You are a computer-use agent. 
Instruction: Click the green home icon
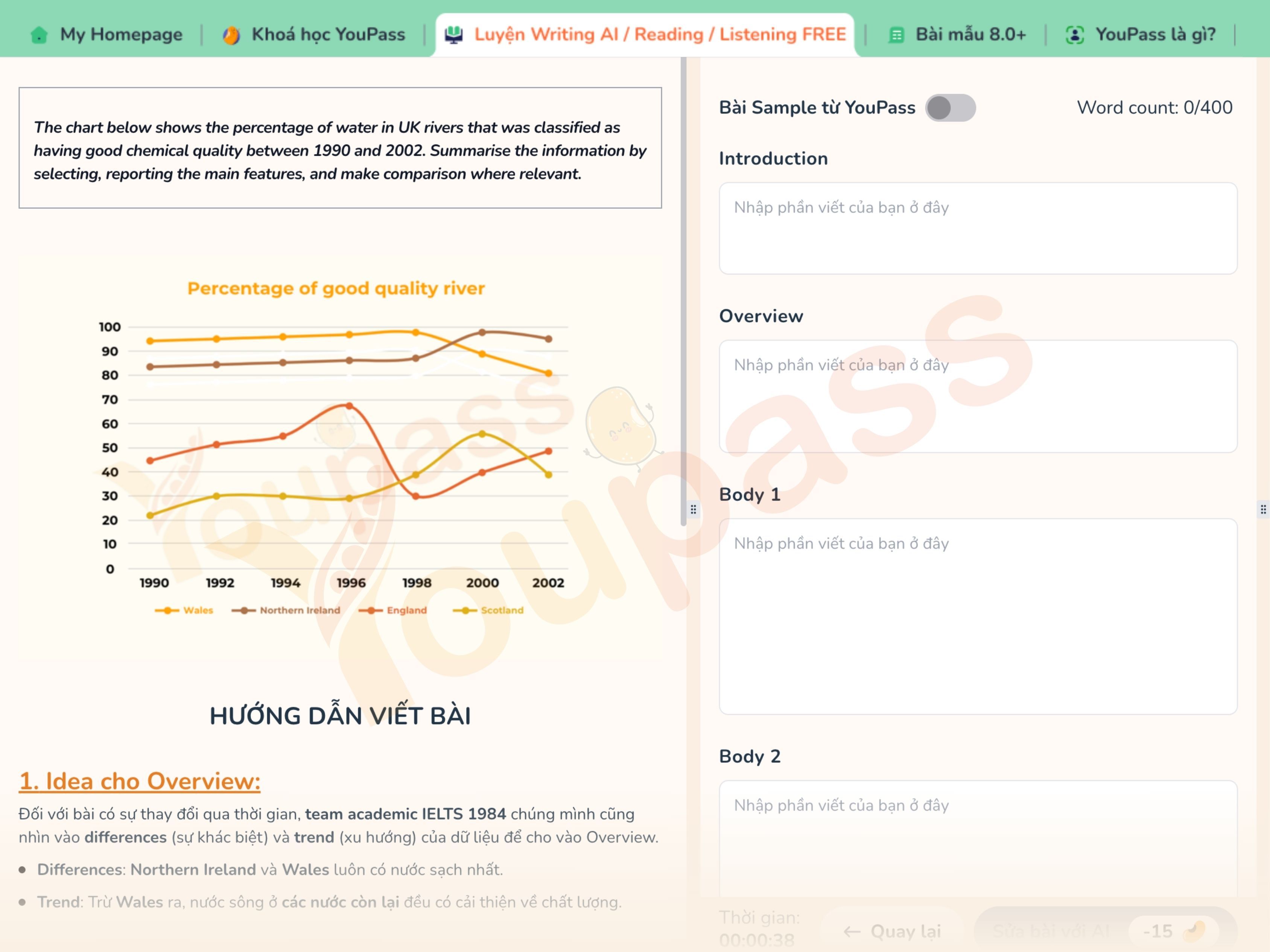pos(38,35)
